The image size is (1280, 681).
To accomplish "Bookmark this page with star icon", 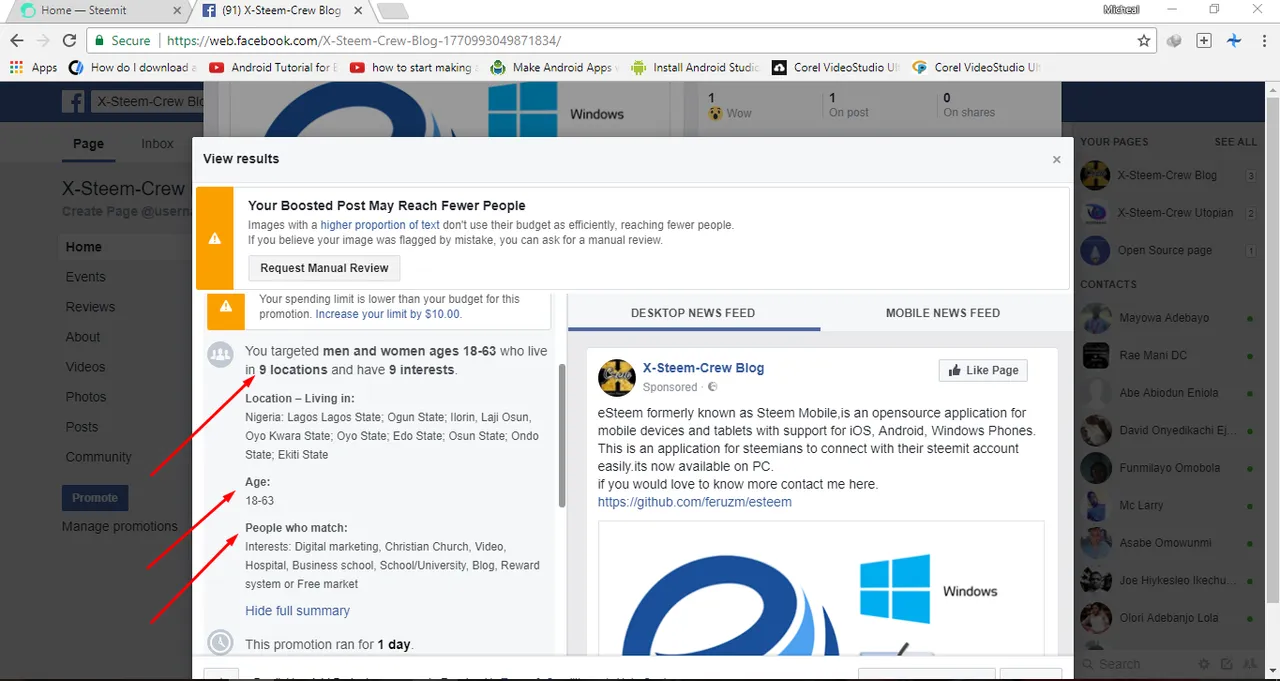I will 1144,41.
